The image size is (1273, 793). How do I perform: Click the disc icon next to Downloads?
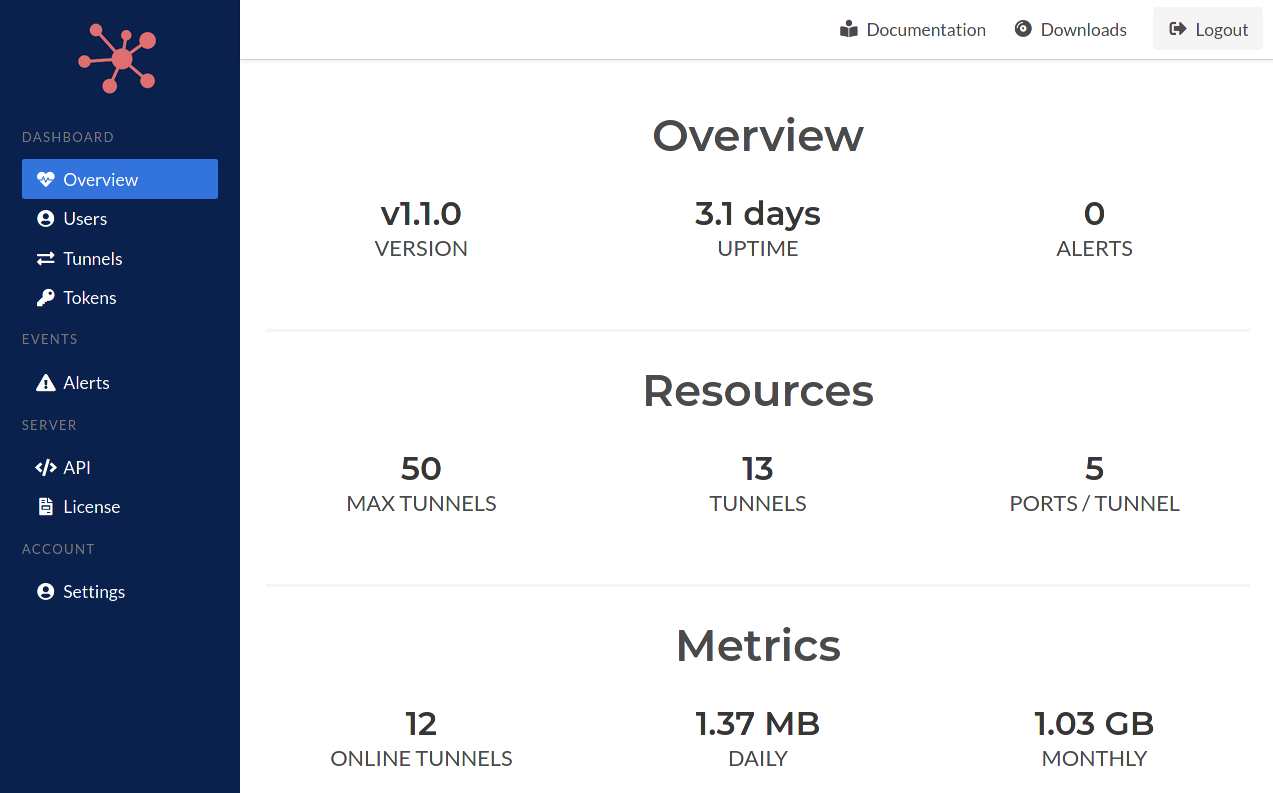pos(1023,30)
